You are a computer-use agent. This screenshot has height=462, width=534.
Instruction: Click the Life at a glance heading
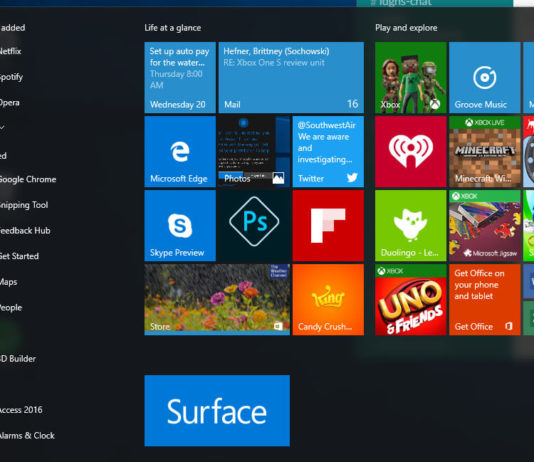point(173,28)
